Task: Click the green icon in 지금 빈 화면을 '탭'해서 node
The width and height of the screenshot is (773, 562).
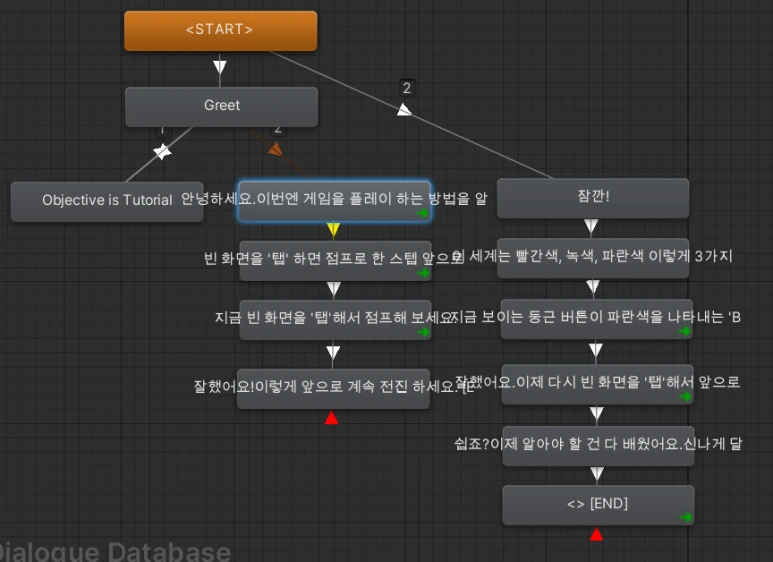Action: point(423,332)
